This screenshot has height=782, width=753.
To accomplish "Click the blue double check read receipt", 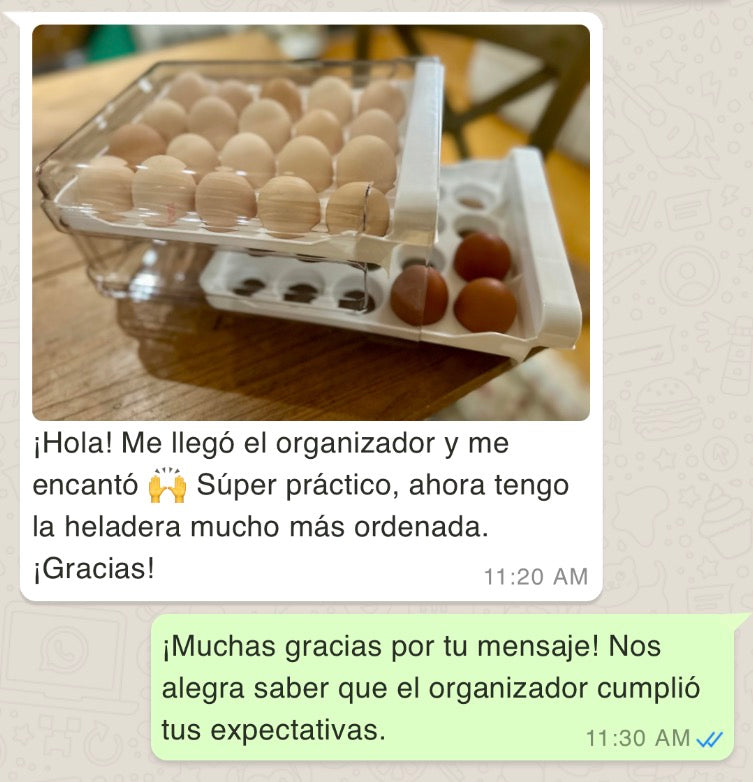I will [x=710, y=739].
